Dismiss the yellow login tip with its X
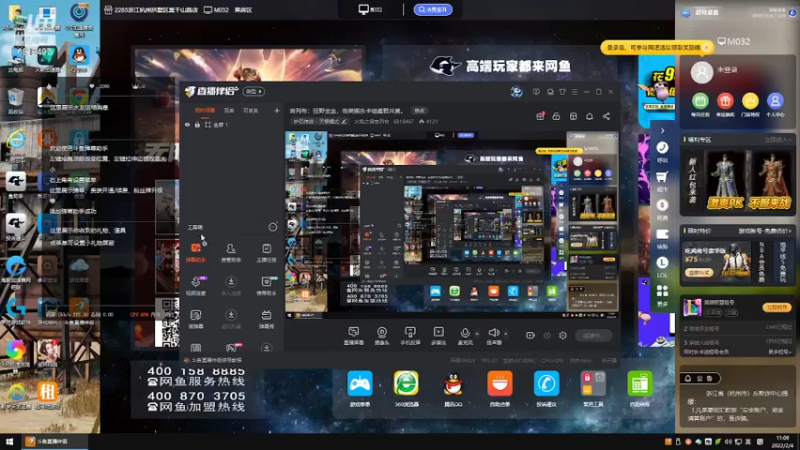Image resolution: width=800 pixels, height=450 pixels. 707,47
